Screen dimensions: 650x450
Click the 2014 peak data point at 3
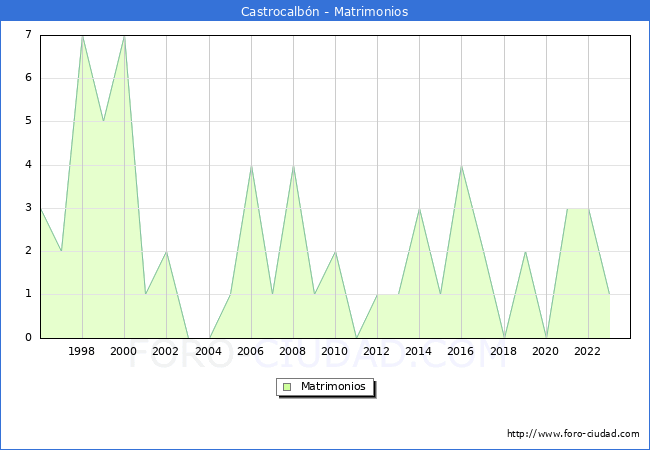click(420, 209)
